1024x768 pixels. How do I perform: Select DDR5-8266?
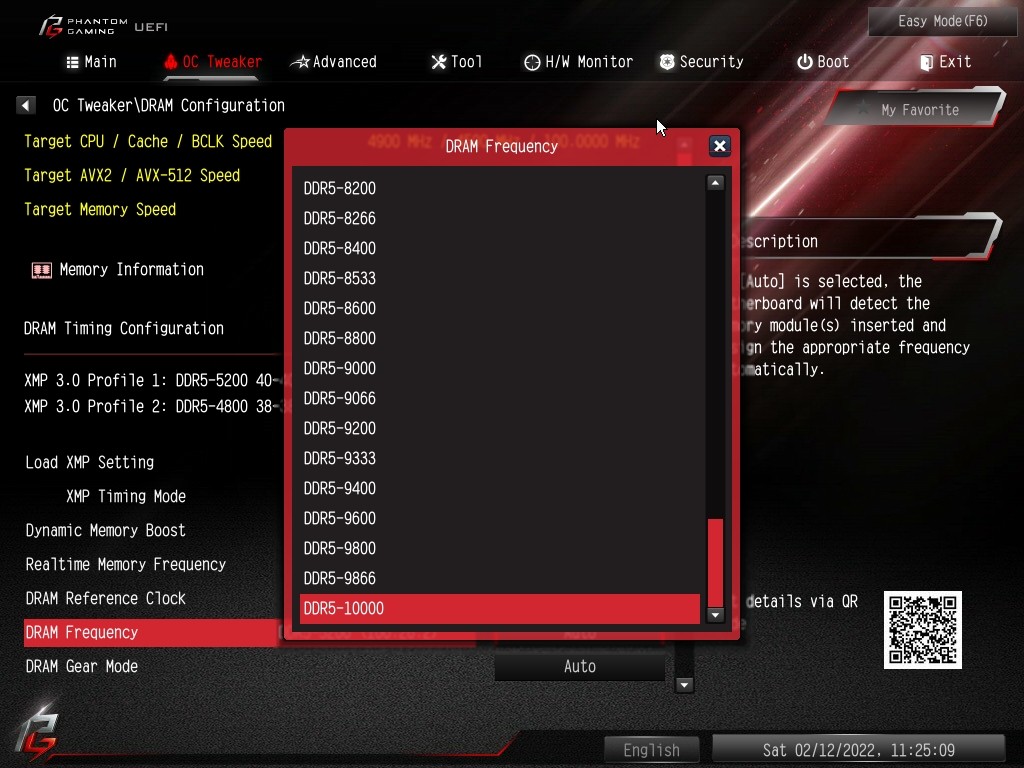tap(500, 218)
